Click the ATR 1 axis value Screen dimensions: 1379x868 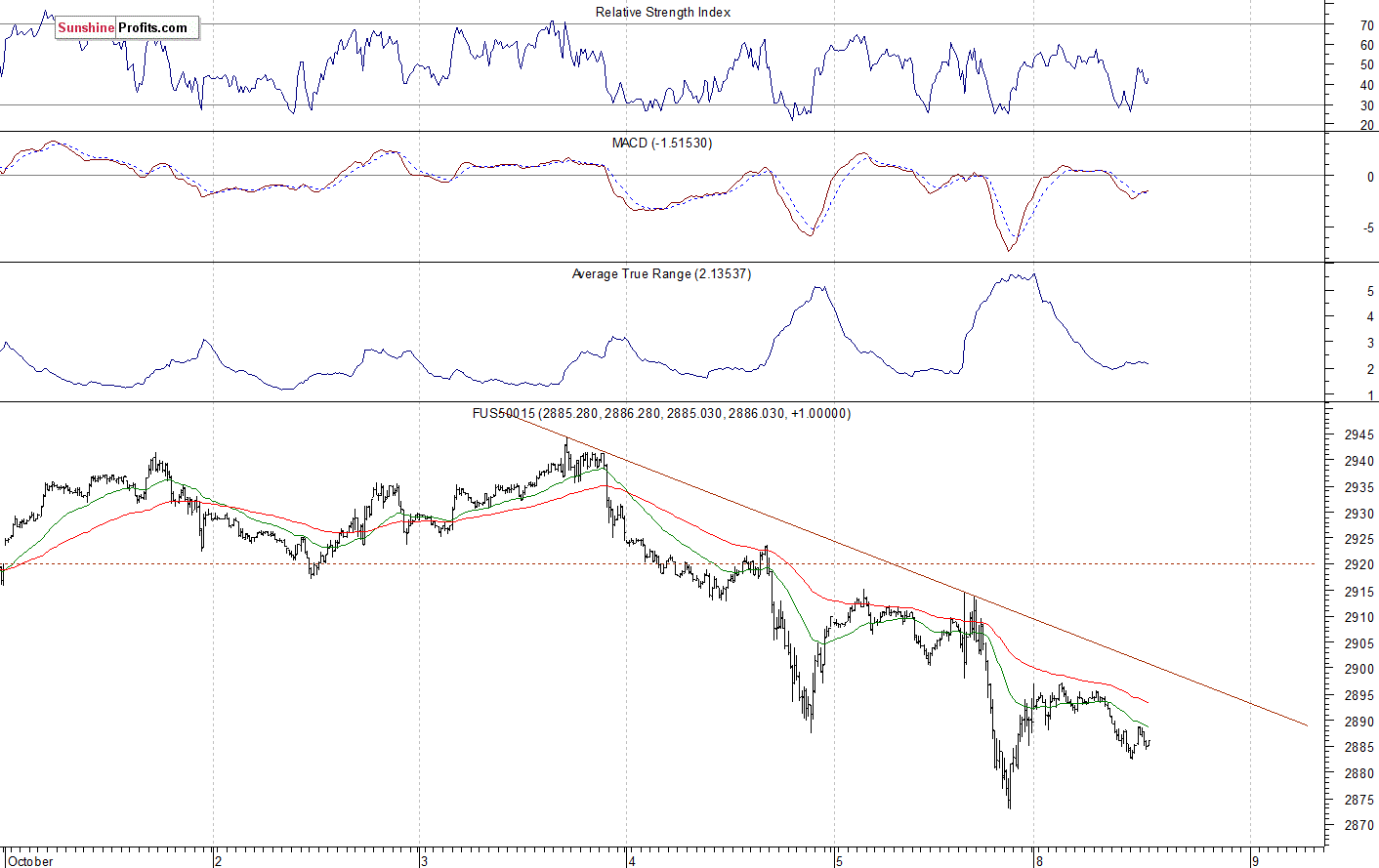click(x=1370, y=395)
